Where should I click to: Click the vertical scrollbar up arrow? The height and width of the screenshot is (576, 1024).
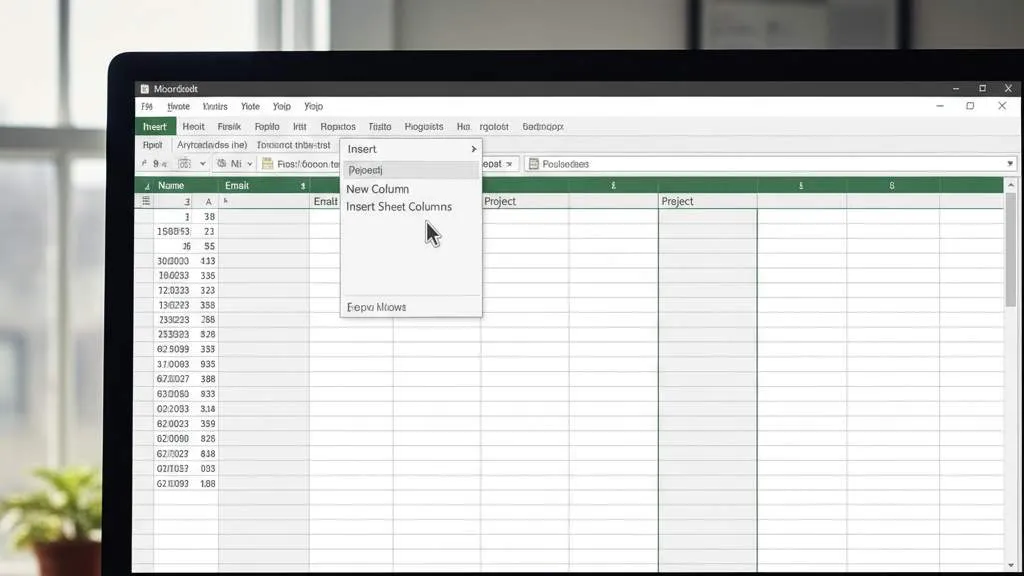click(1010, 185)
